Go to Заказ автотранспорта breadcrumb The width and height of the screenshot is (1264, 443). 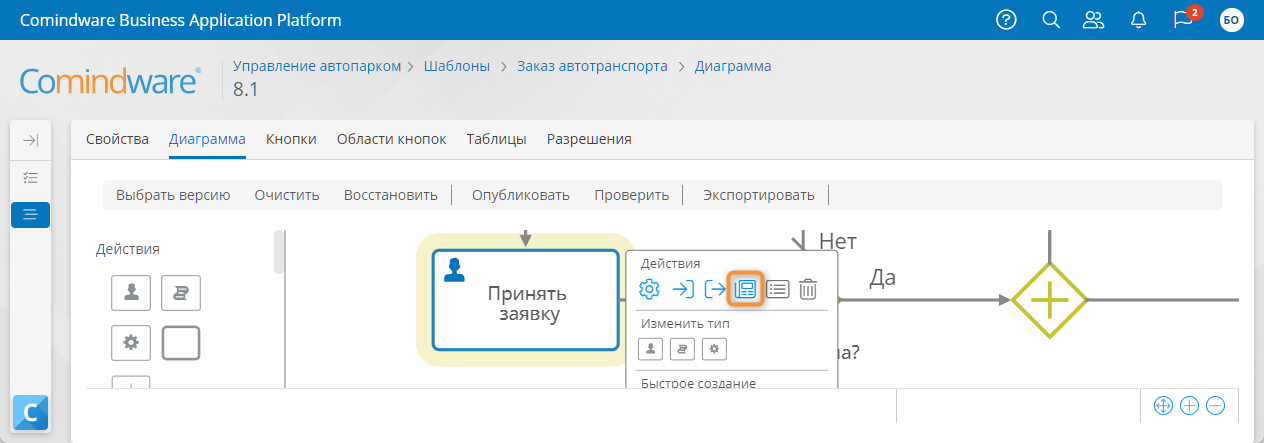[592, 66]
